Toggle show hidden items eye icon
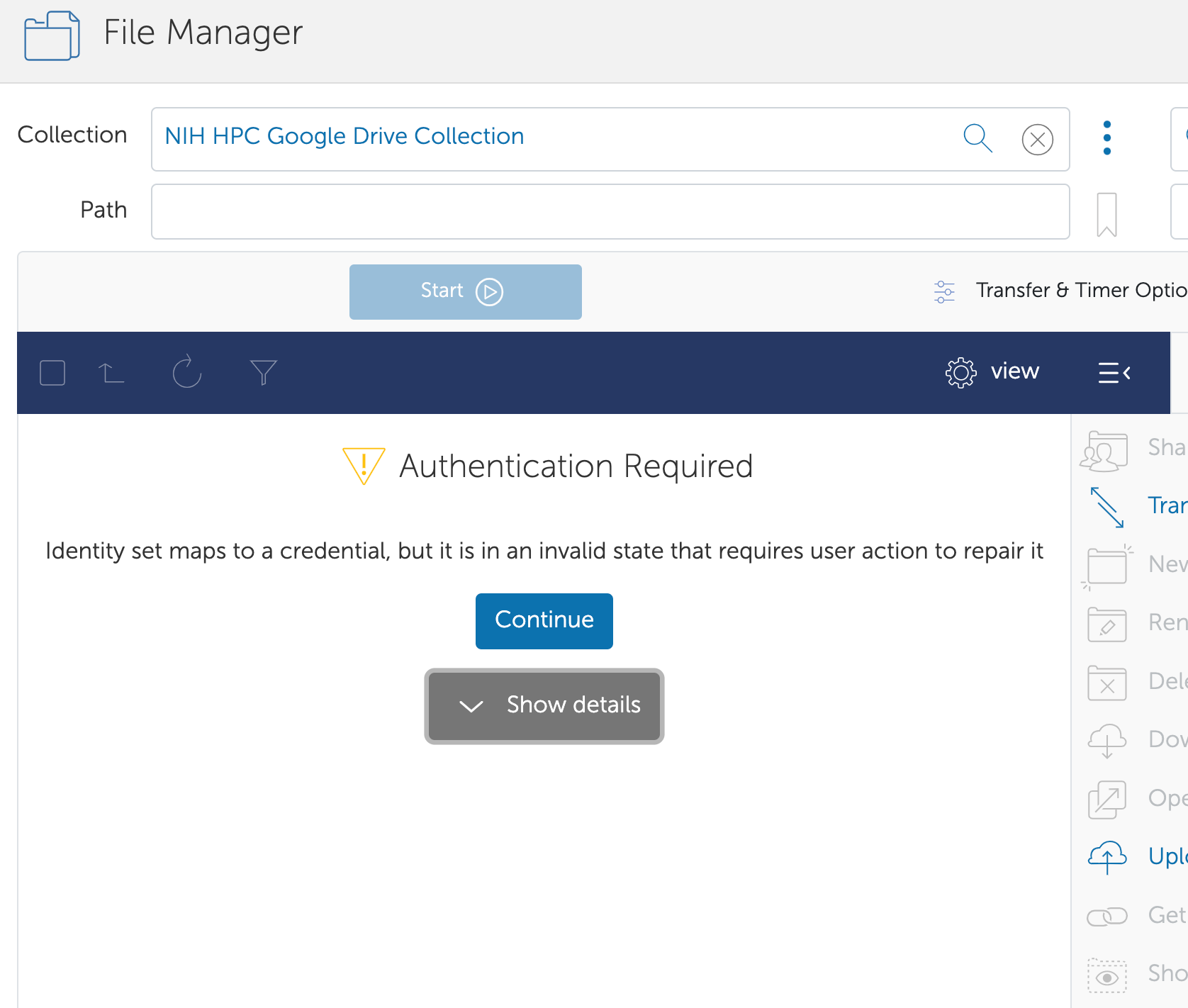 click(1106, 975)
